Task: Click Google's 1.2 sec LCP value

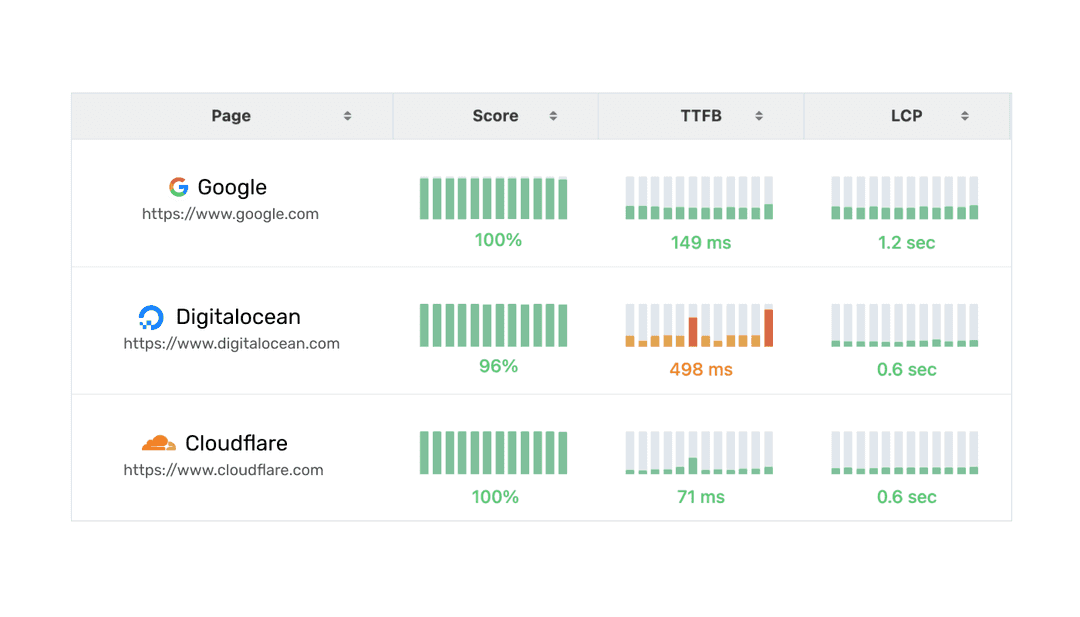Action: click(906, 242)
